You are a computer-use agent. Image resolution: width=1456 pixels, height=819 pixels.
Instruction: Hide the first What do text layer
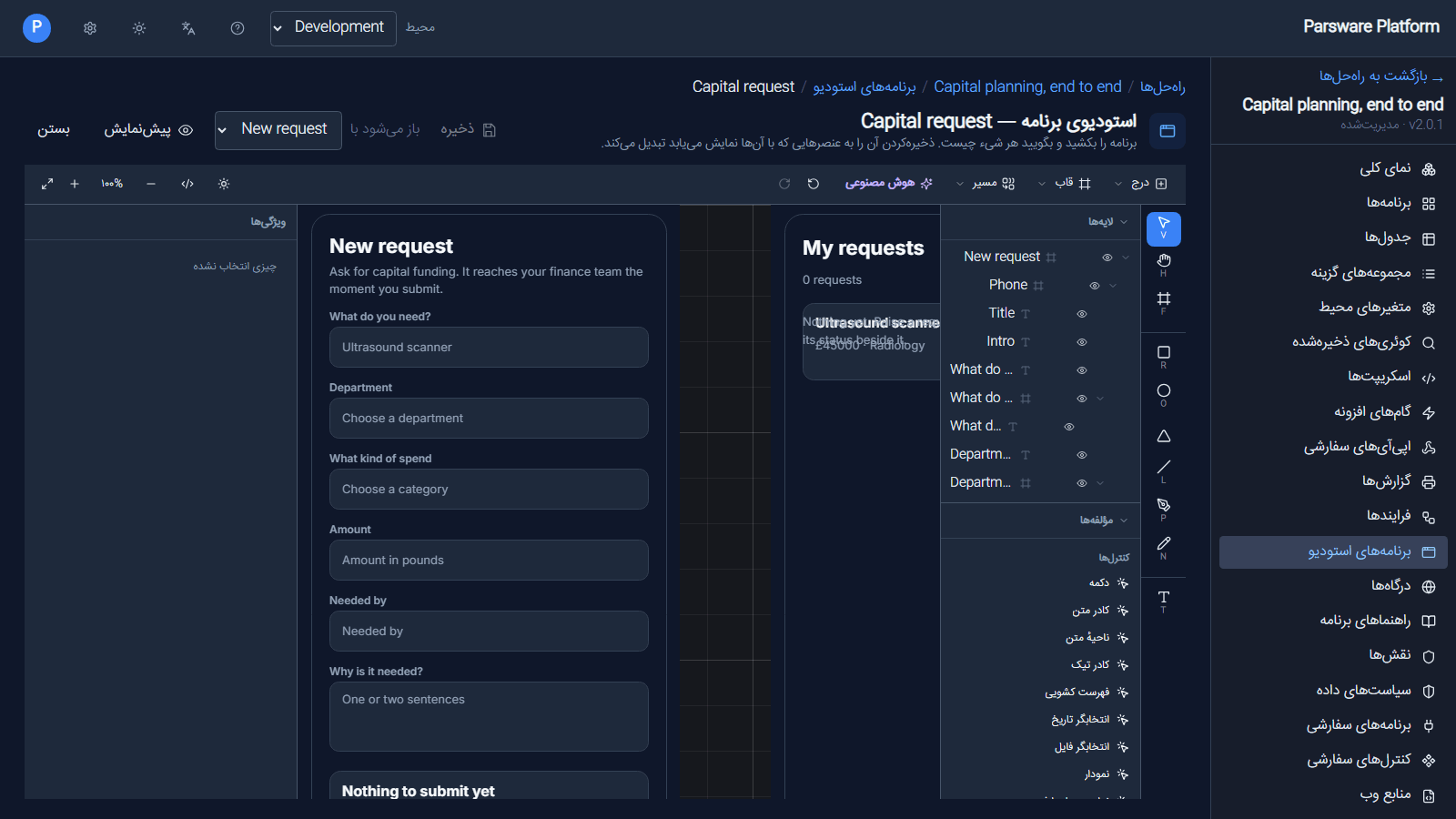click(x=1082, y=370)
